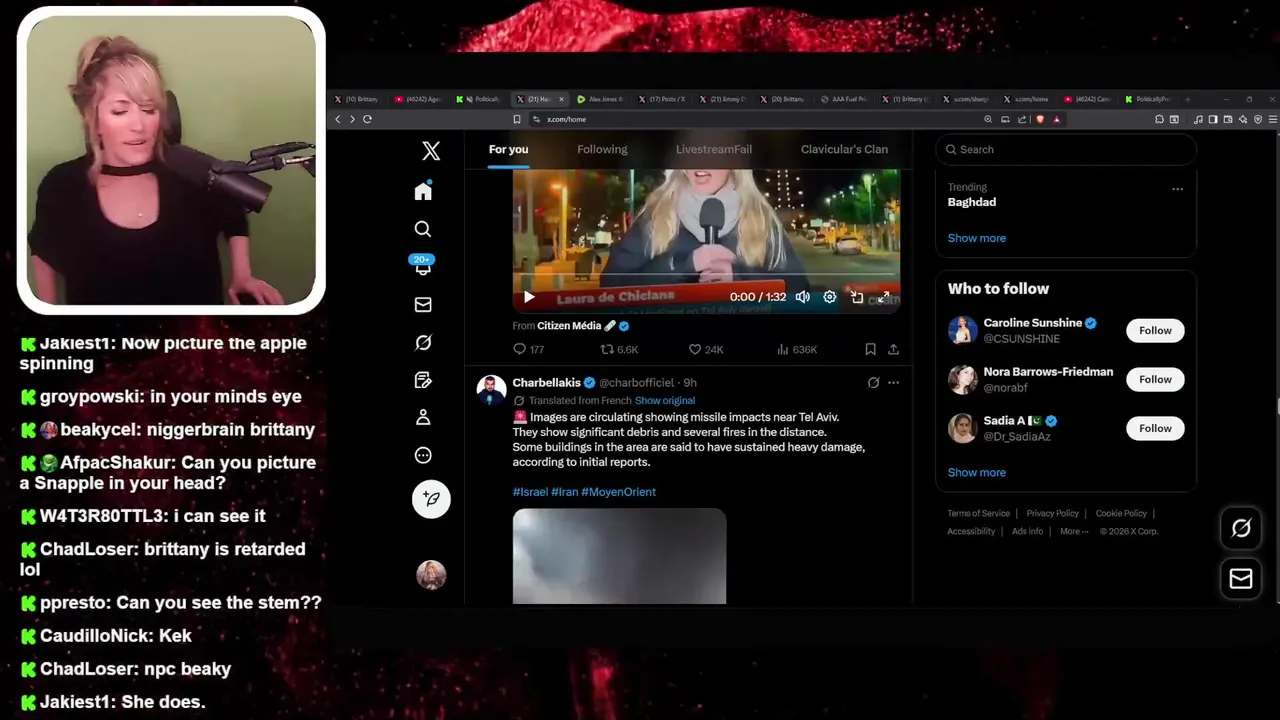Reply to post with 177 comments
The image size is (1280, 720).
pos(528,349)
